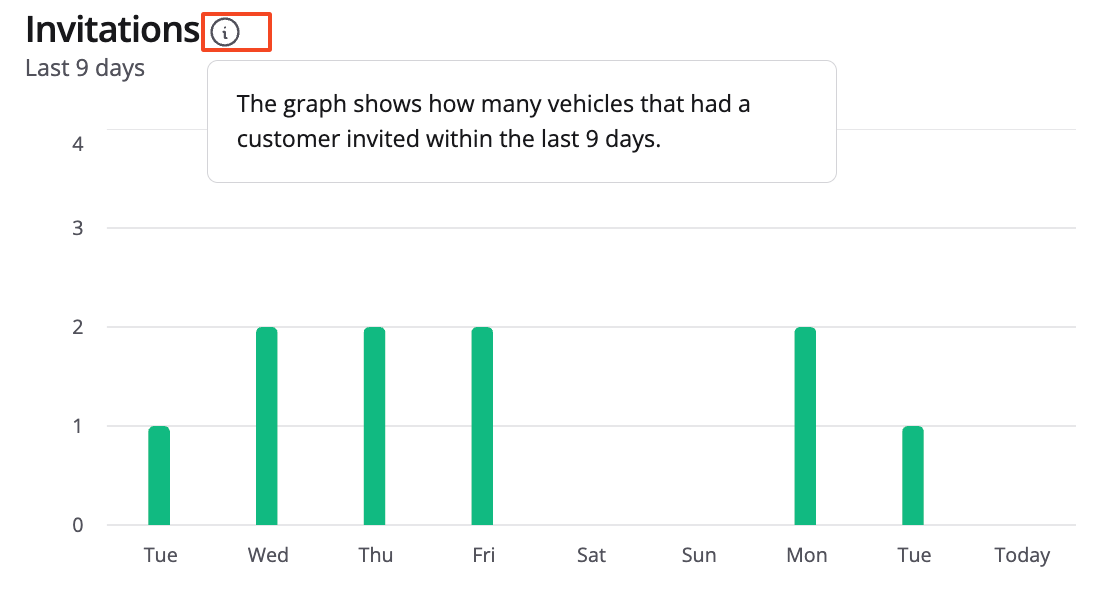The width and height of the screenshot is (1114, 610).
Task: Select the green bar for Mon
Action: (805, 426)
